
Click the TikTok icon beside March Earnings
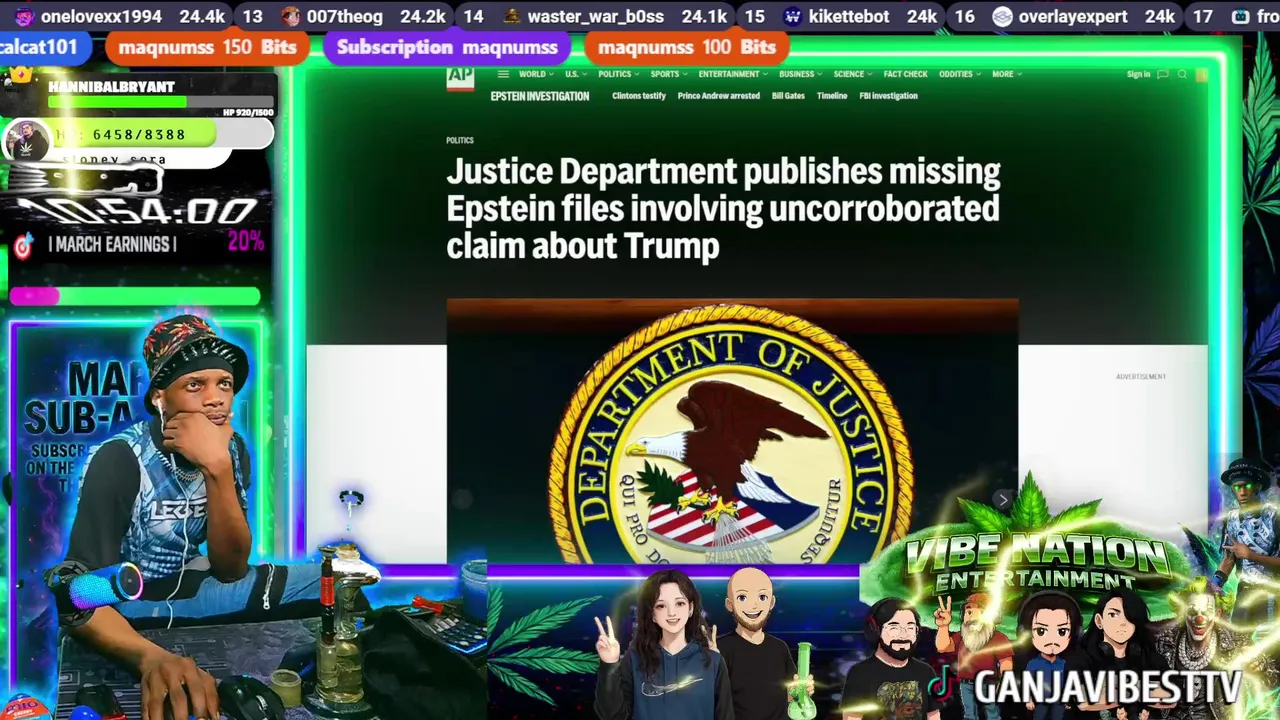[24, 245]
